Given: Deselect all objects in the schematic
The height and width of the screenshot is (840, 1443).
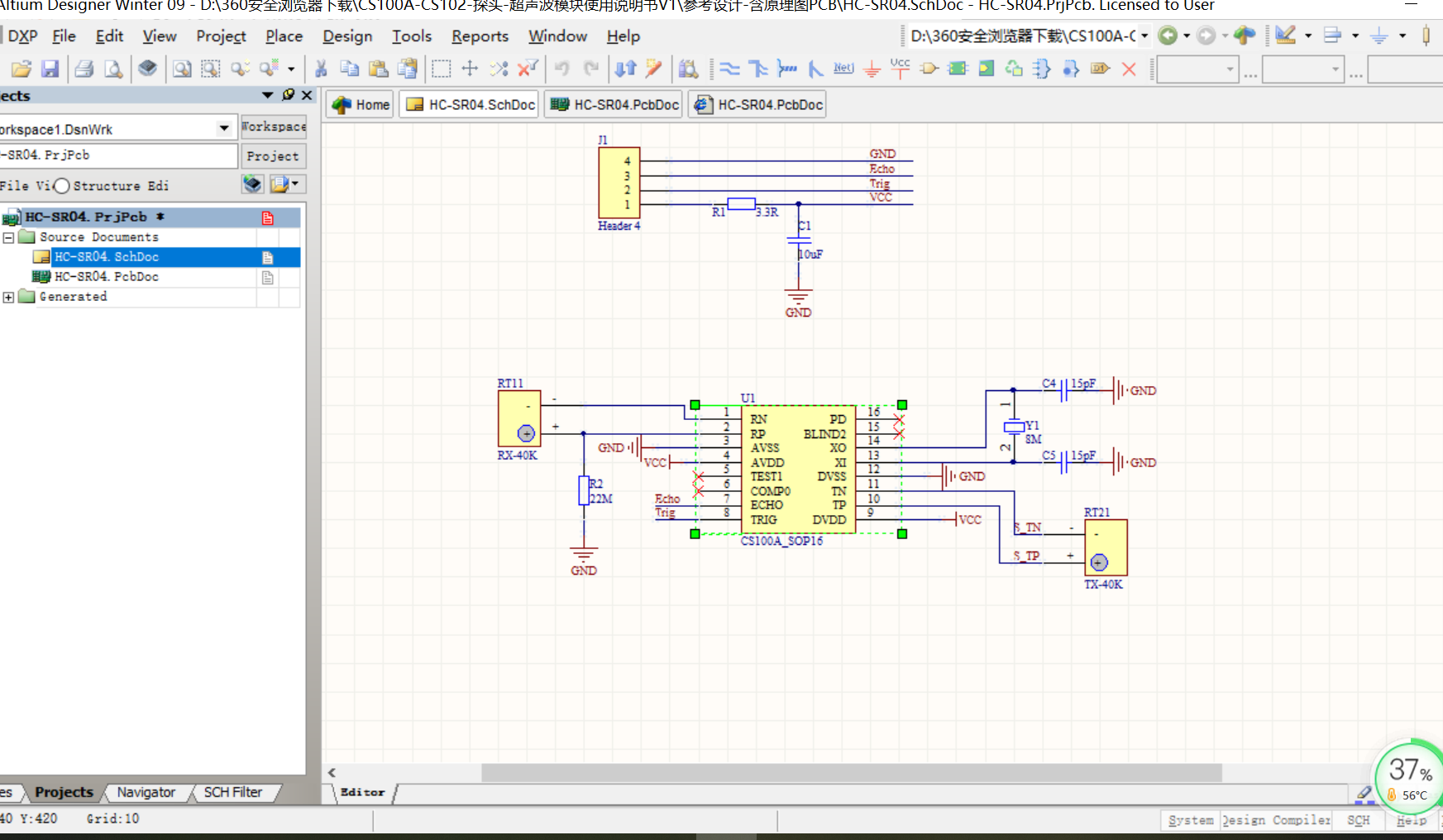Looking at the screenshot, I should point(499,69).
